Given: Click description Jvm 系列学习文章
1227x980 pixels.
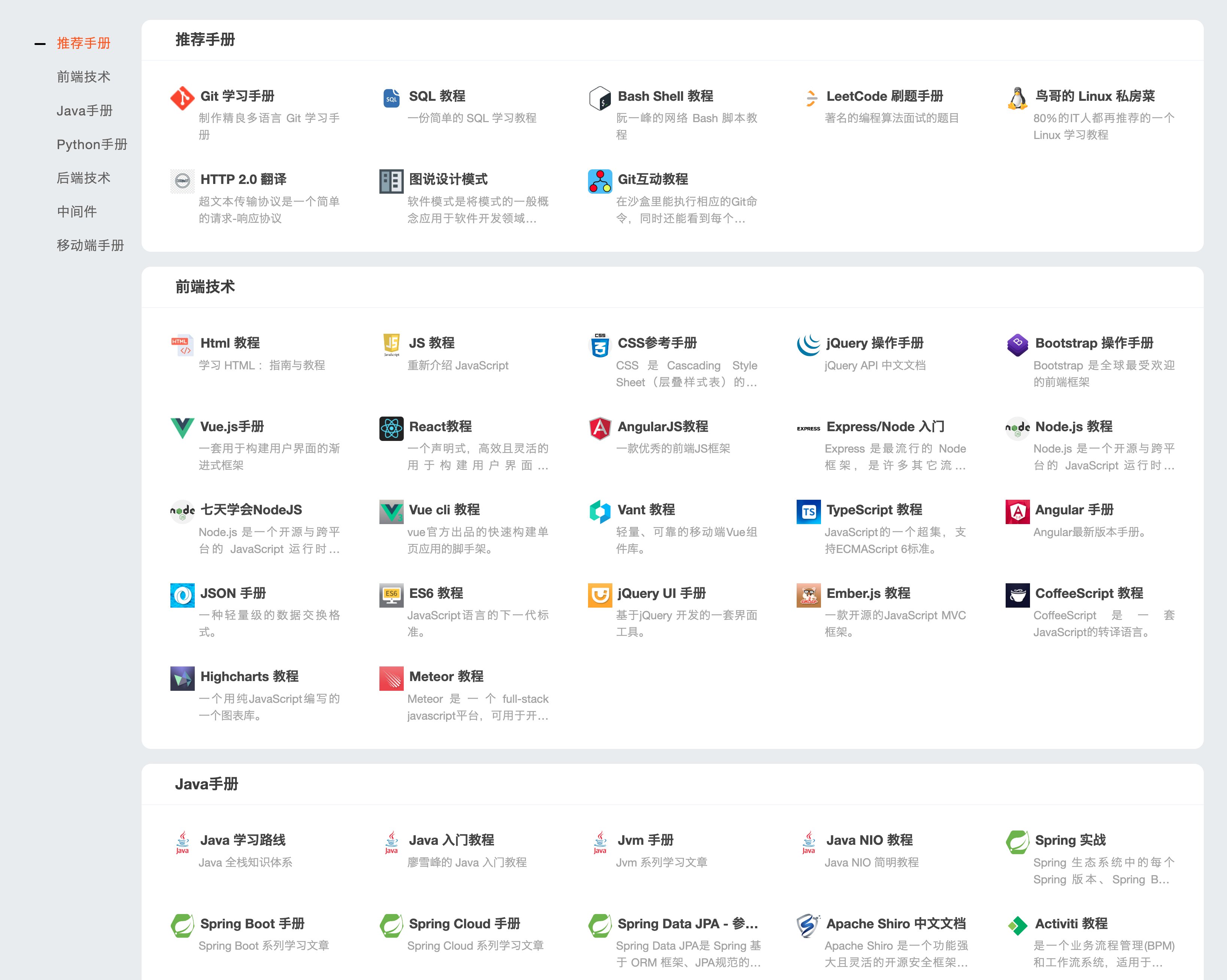Looking at the screenshot, I should point(662,862).
